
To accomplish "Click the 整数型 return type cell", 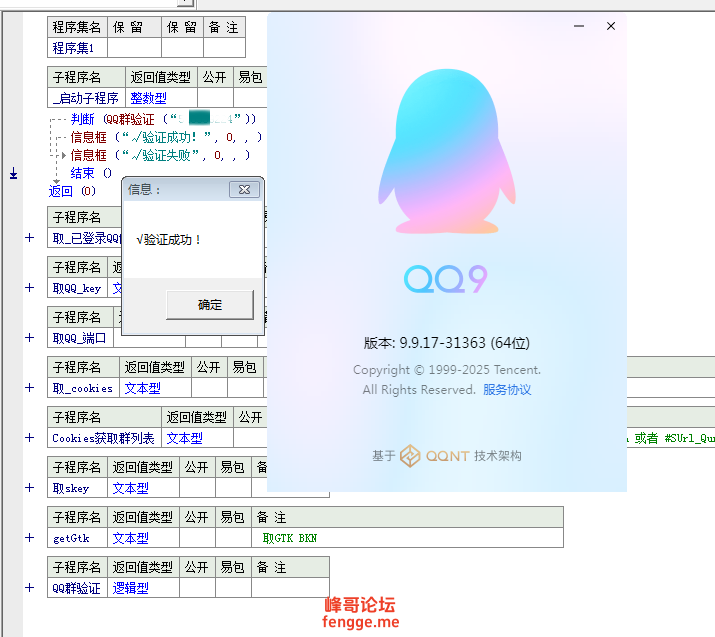I will click(x=161, y=98).
